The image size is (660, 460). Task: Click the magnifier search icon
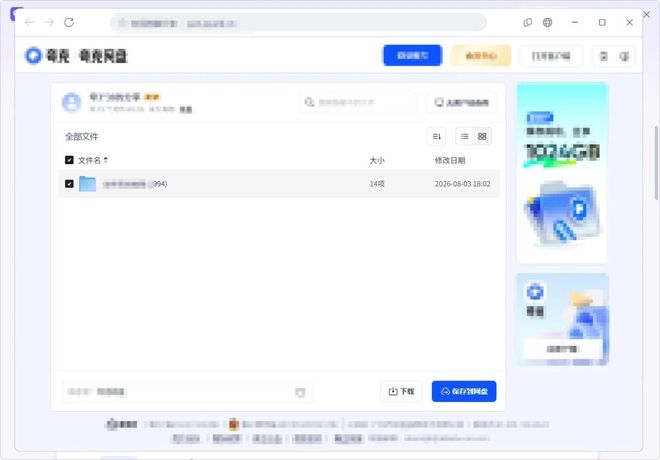pyautogui.click(x=309, y=102)
